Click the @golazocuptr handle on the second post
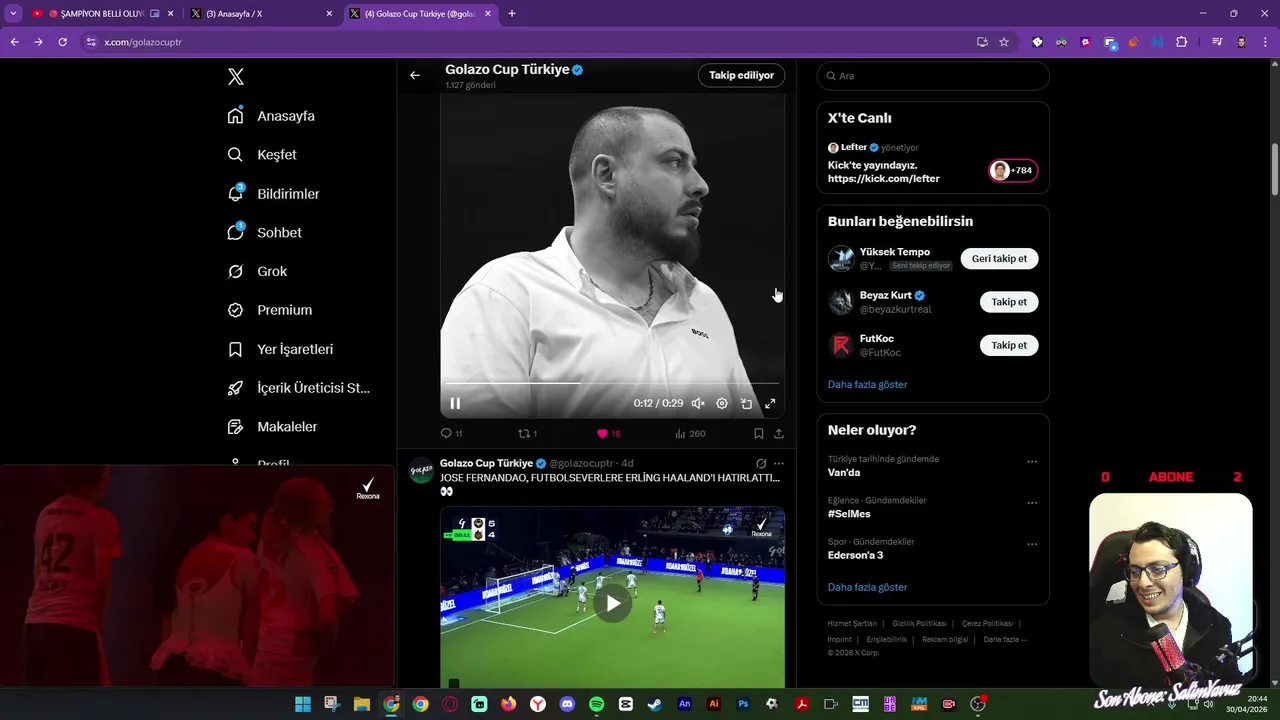Viewport: 1280px width, 720px height. click(x=581, y=464)
